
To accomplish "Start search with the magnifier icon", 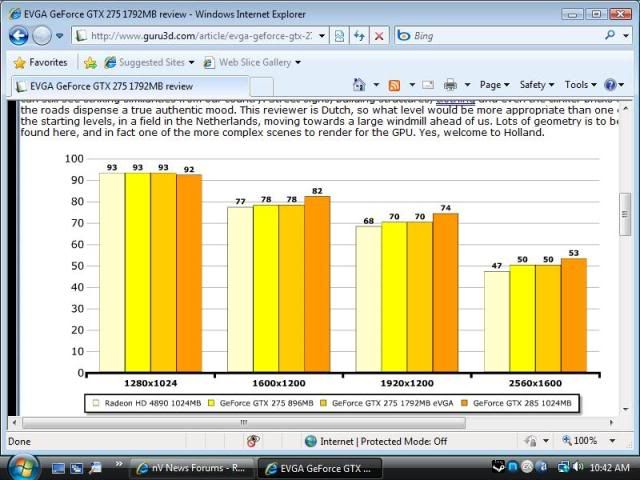I will coord(610,36).
